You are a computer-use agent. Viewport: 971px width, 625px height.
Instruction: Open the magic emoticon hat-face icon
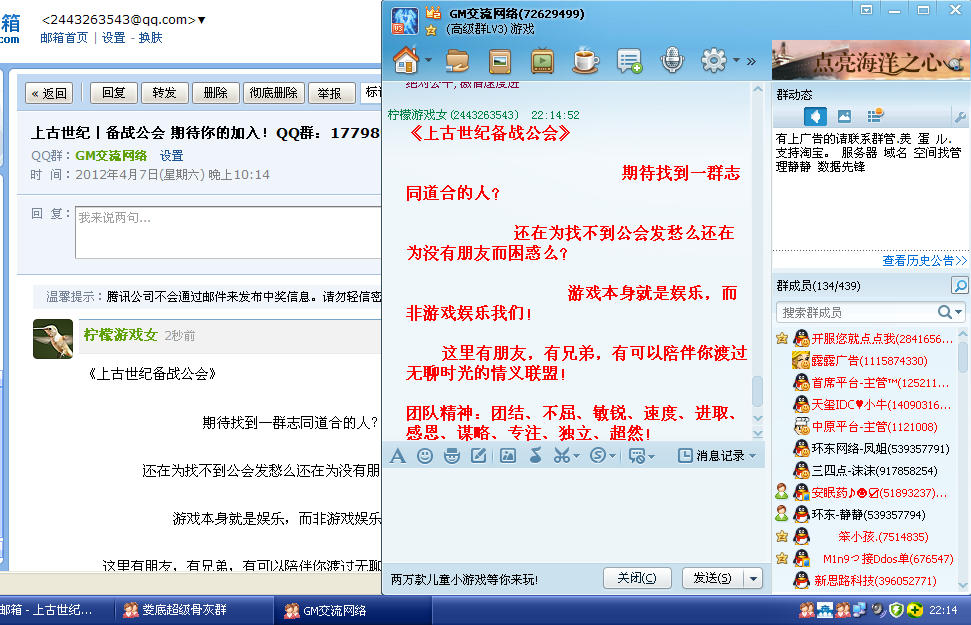(452, 456)
